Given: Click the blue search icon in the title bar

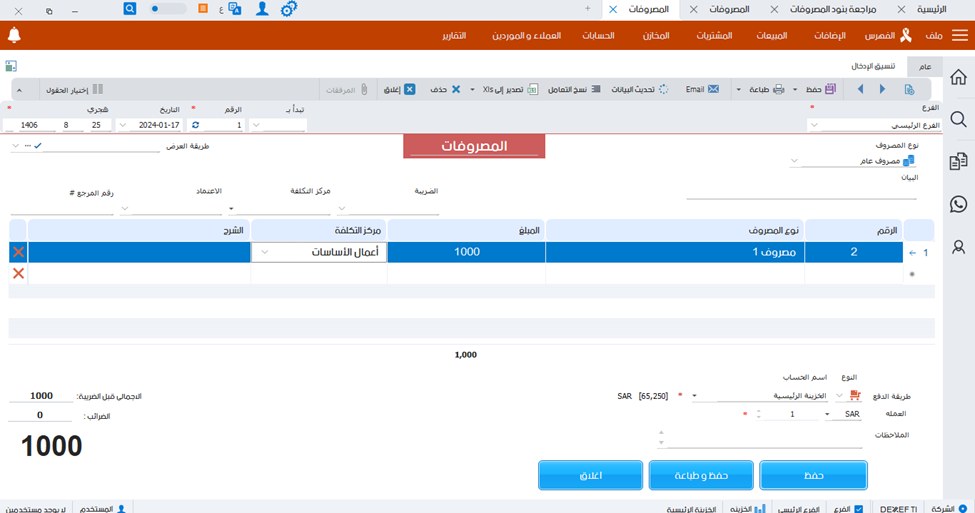Looking at the screenshot, I should click(x=130, y=8).
